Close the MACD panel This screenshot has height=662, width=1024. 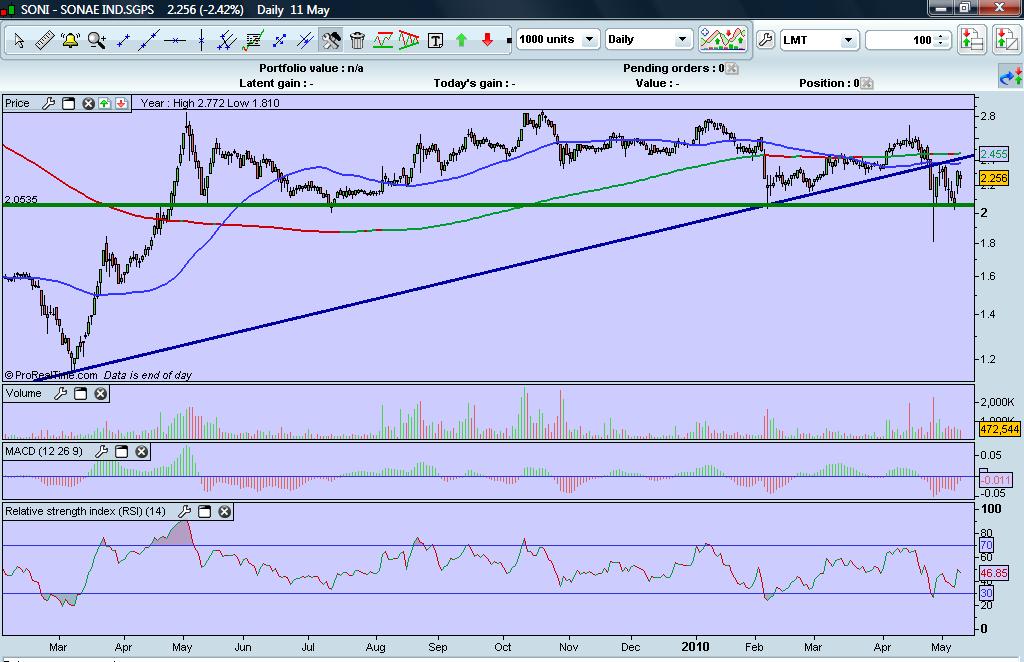click(x=142, y=452)
